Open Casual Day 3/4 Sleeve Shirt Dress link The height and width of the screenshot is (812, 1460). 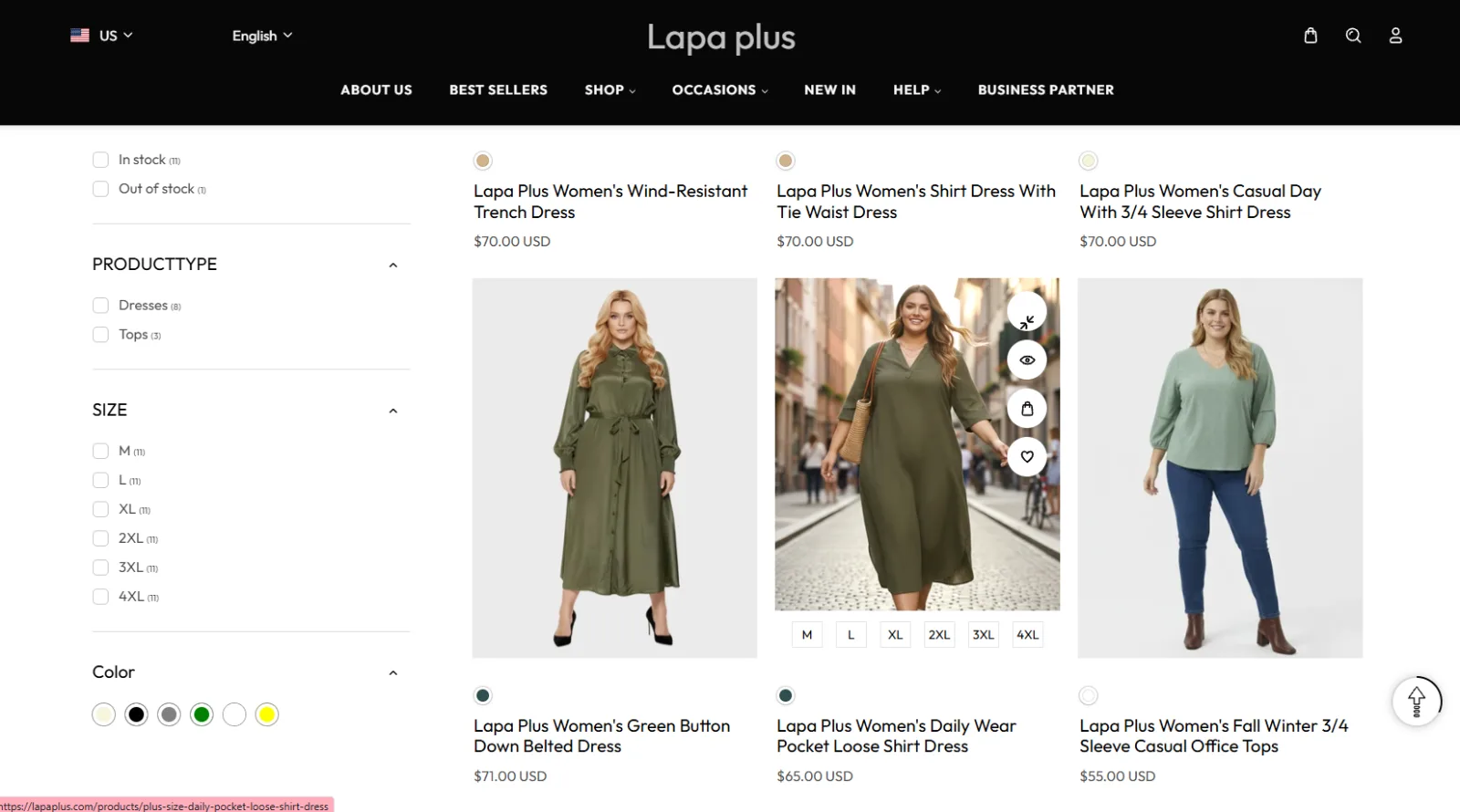(x=1200, y=202)
